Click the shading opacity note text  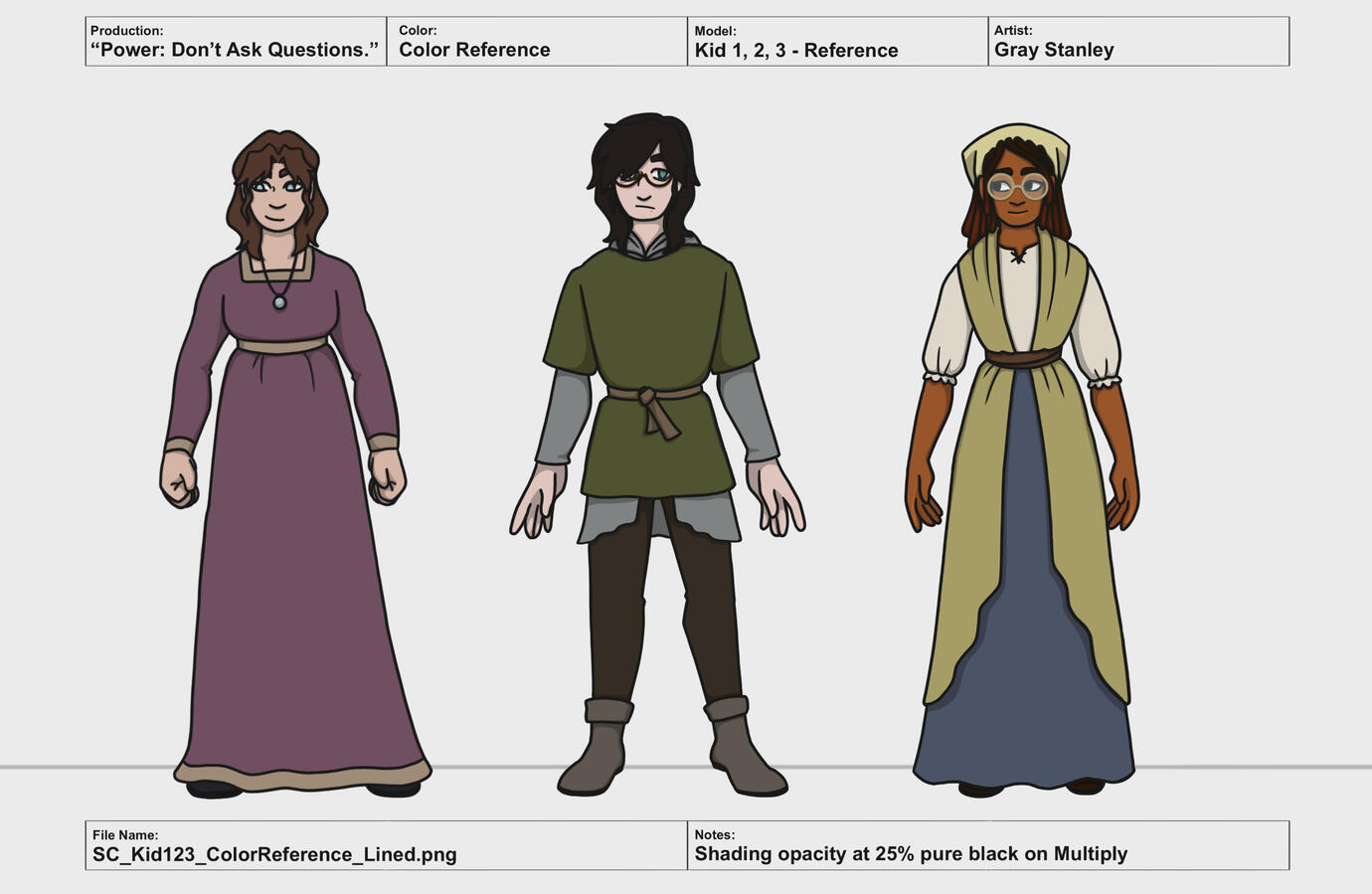[x=911, y=854]
